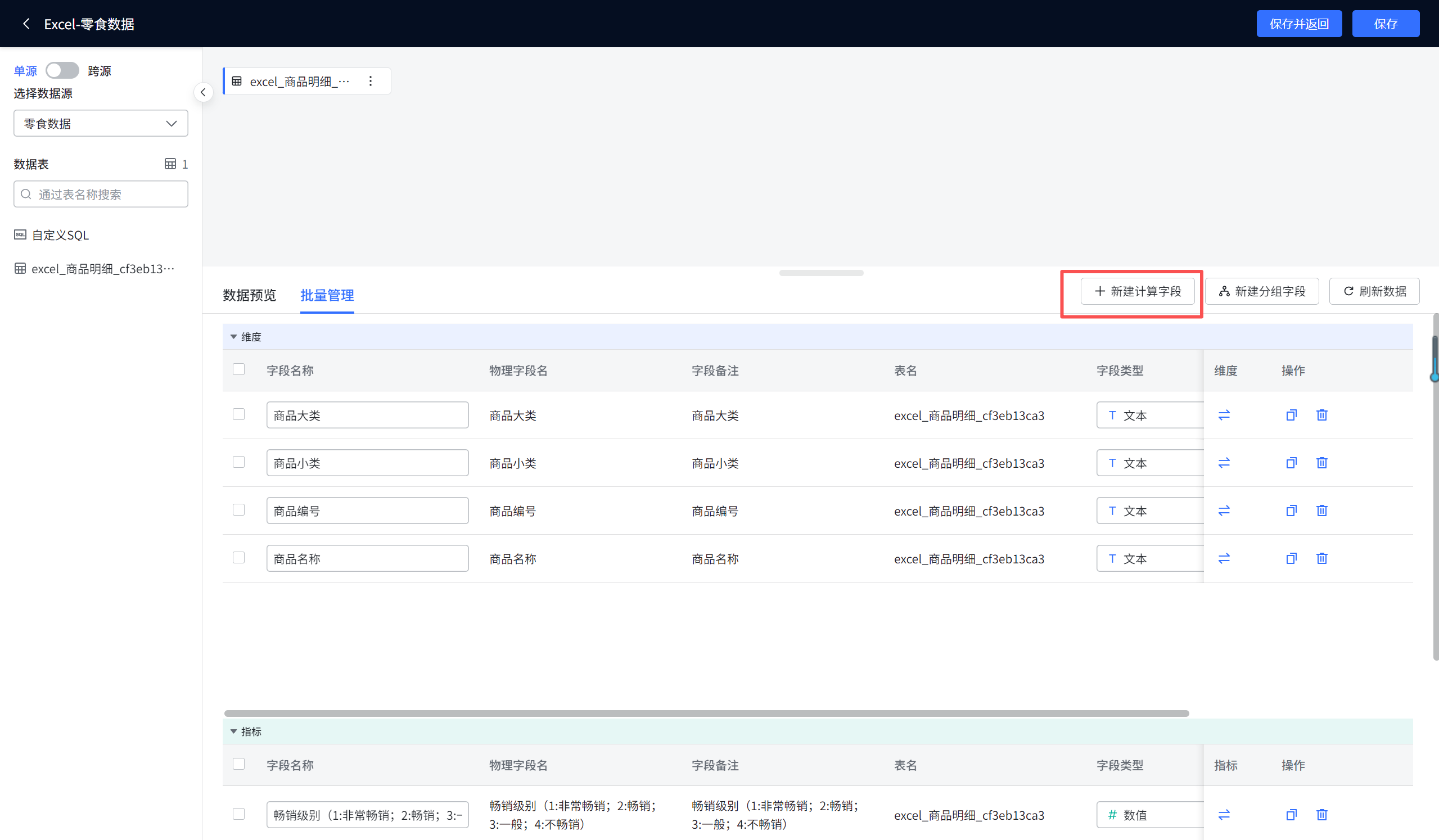This screenshot has width=1439, height=840.
Task: Click the horizontal scrollbar under dimension table
Action: click(x=706, y=713)
